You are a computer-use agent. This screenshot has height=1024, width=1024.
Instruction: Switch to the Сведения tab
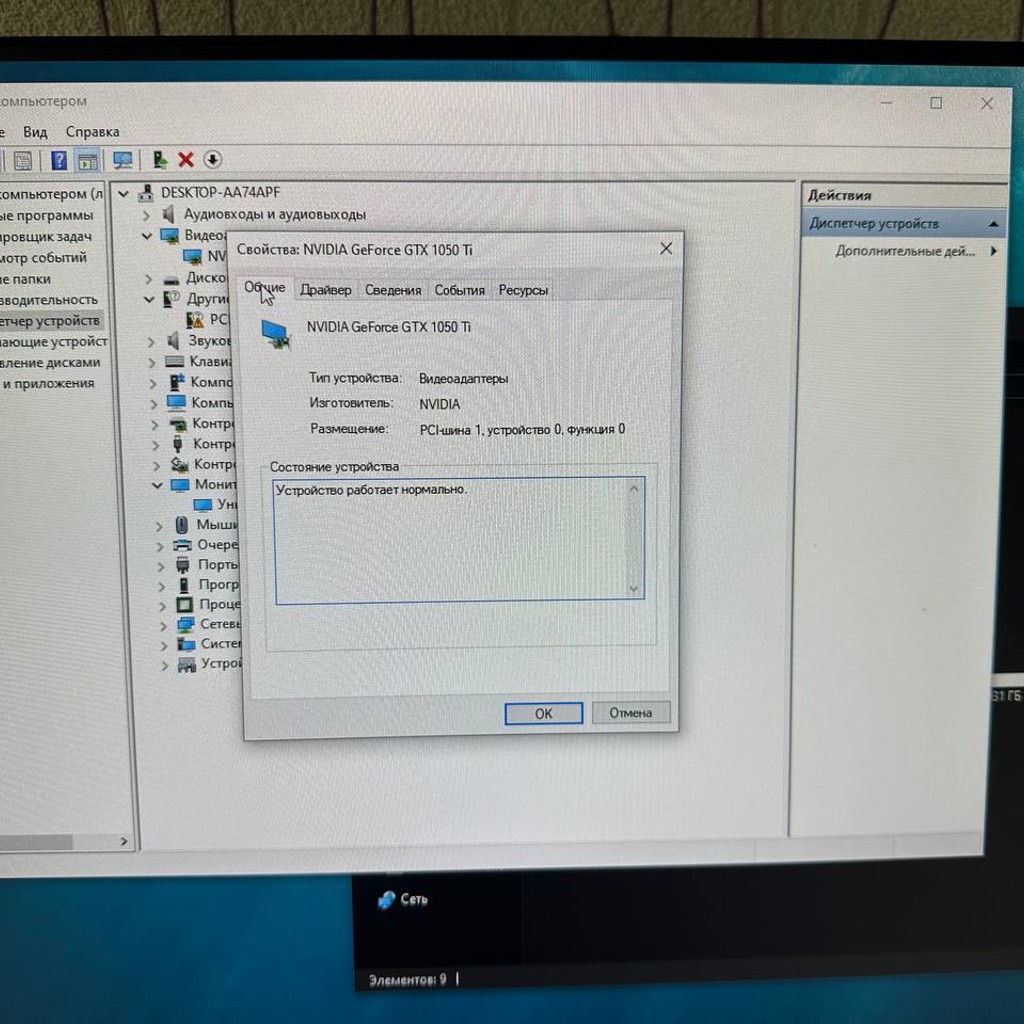point(393,290)
